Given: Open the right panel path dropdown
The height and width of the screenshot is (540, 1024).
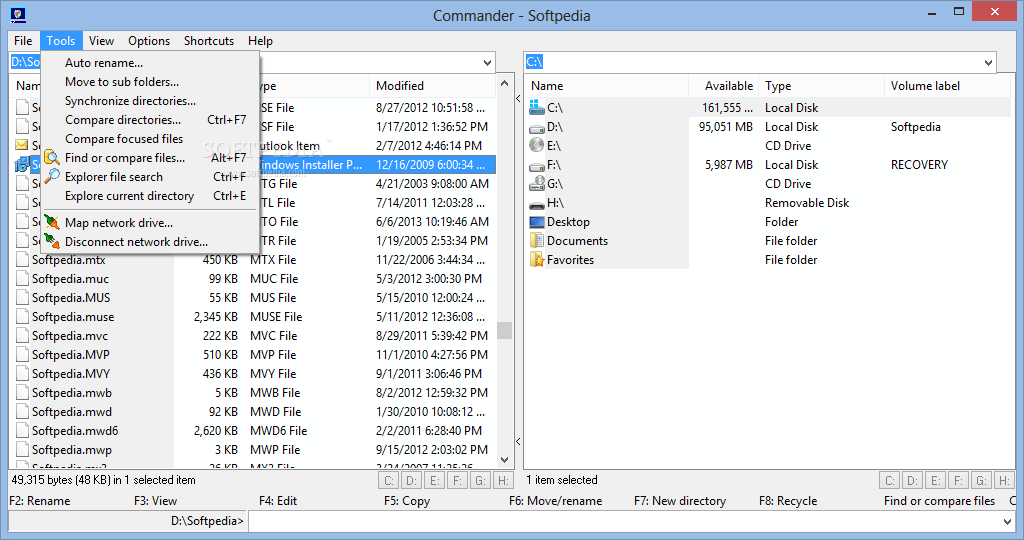Looking at the screenshot, I should 988,63.
